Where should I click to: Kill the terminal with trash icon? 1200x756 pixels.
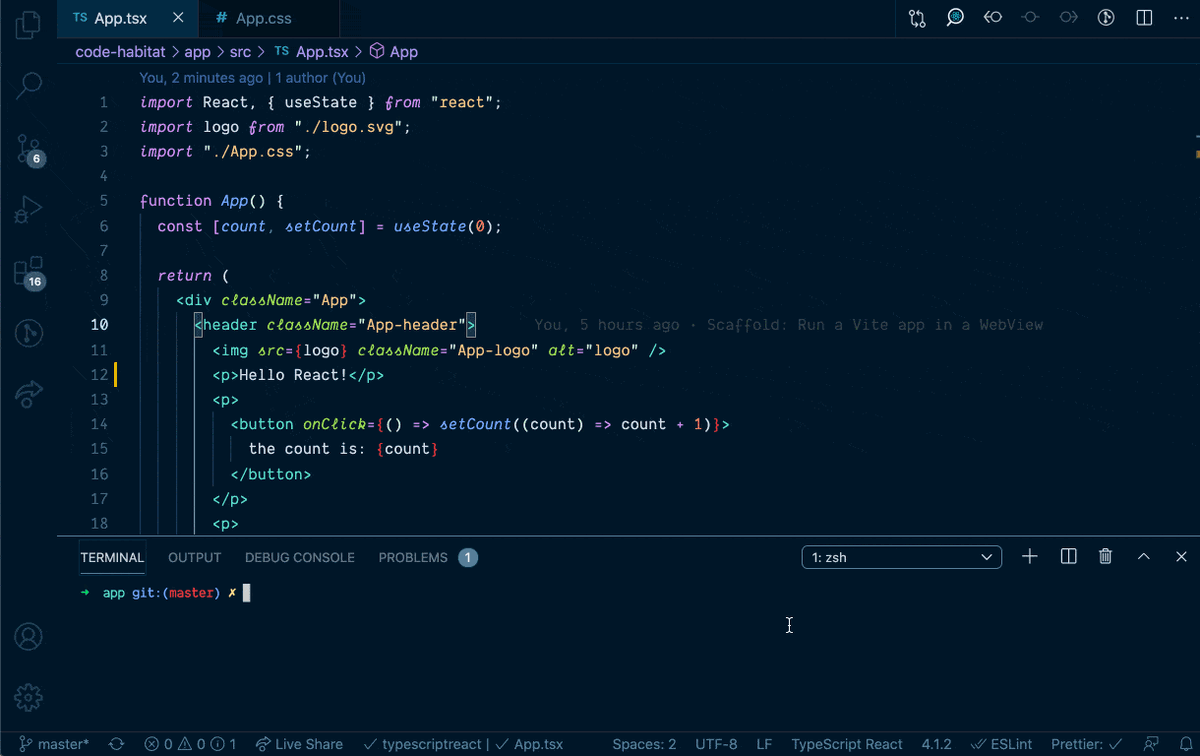pos(1105,557)
